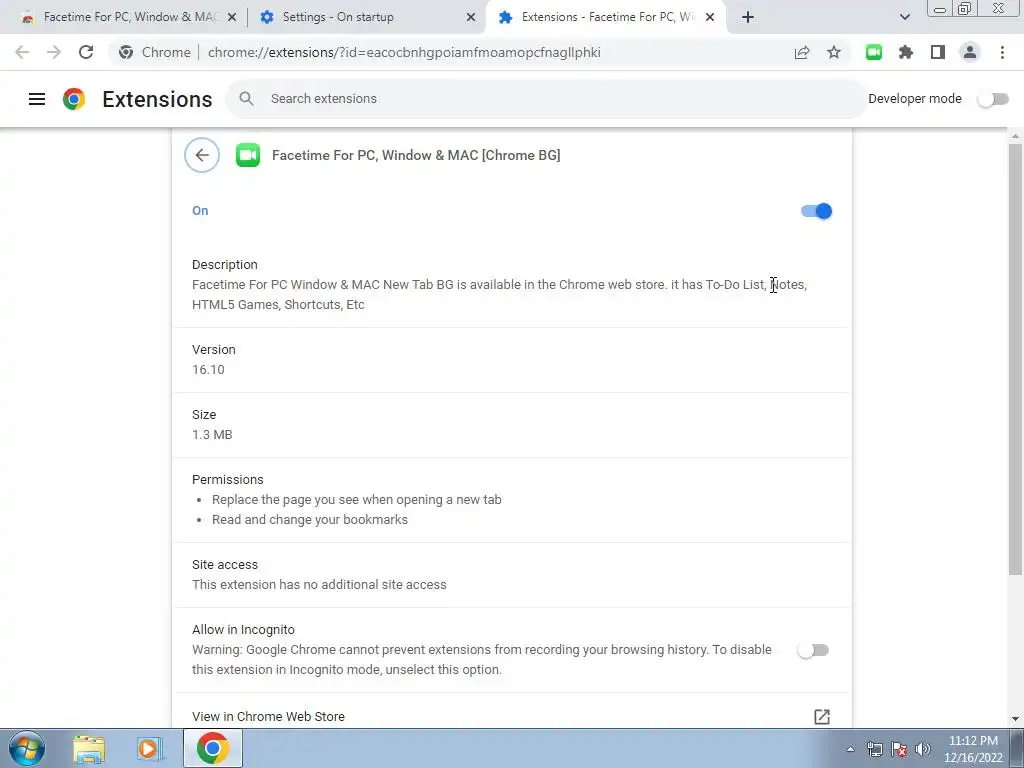Open the profile avatar menu

(x=970, y=52)
